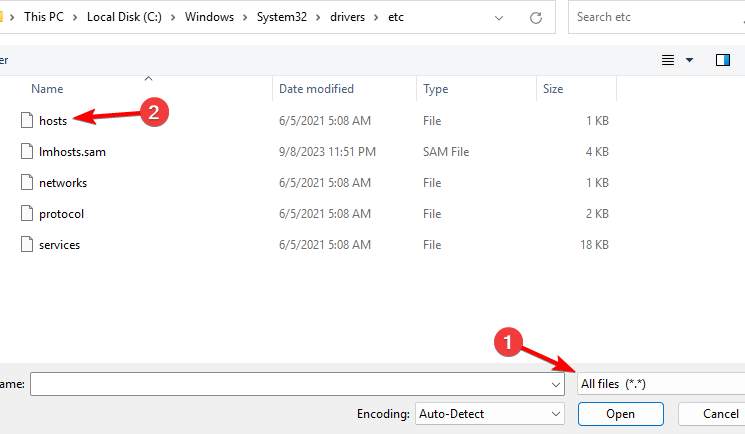The image size is (745, 434).
Task: Sort by Date modified column
Action: [x=316, y=89]
